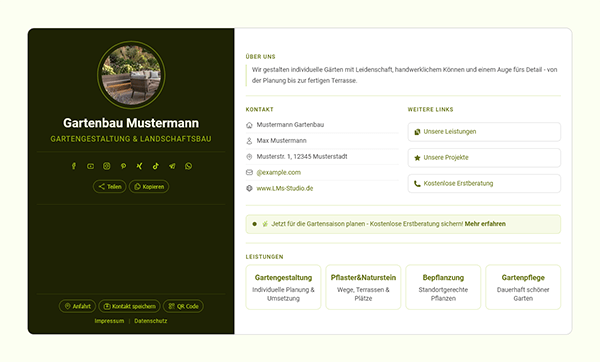This screenshot has height=362, width=600.
Task: Click the Anfahrt directions button
Action: point(77,306)
